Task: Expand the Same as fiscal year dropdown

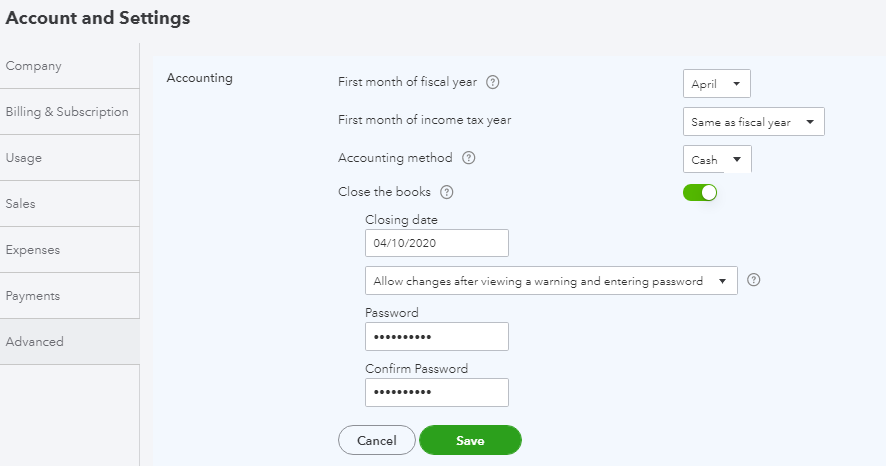Action: (x=753, y=122)
